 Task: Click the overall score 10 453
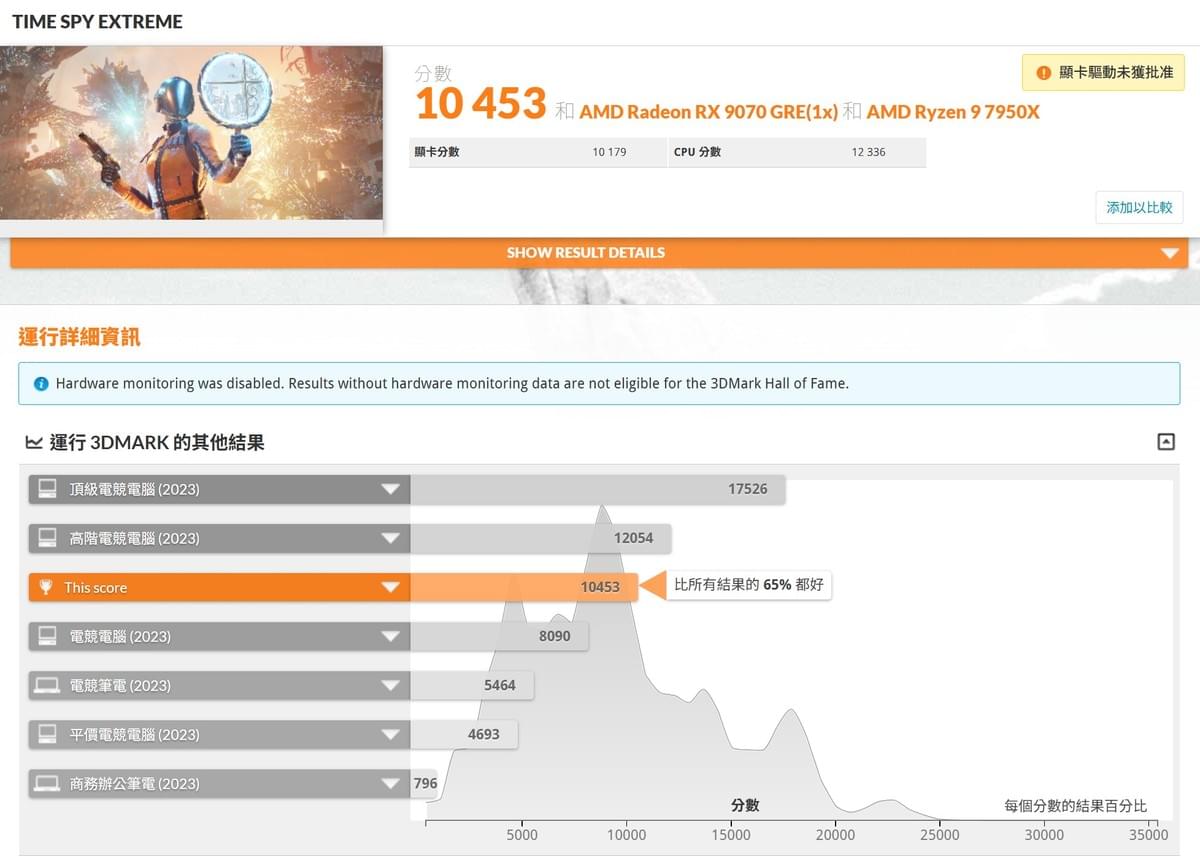pyautogui.click(x=480, y=104)
